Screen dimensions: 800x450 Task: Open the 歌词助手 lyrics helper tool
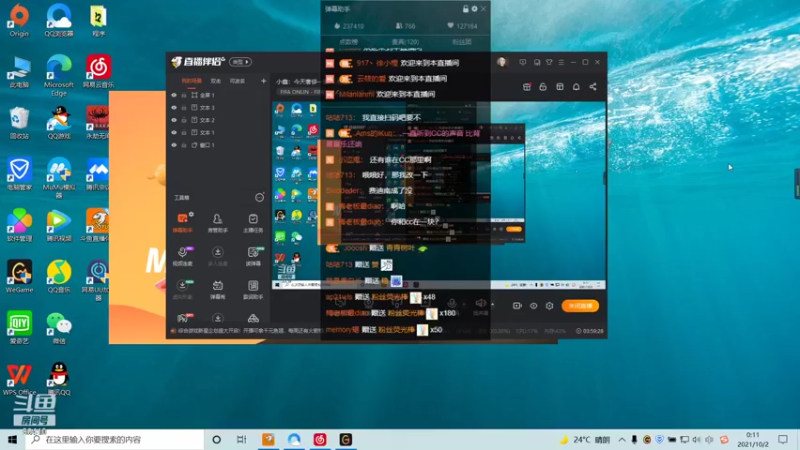coord(253,289)
